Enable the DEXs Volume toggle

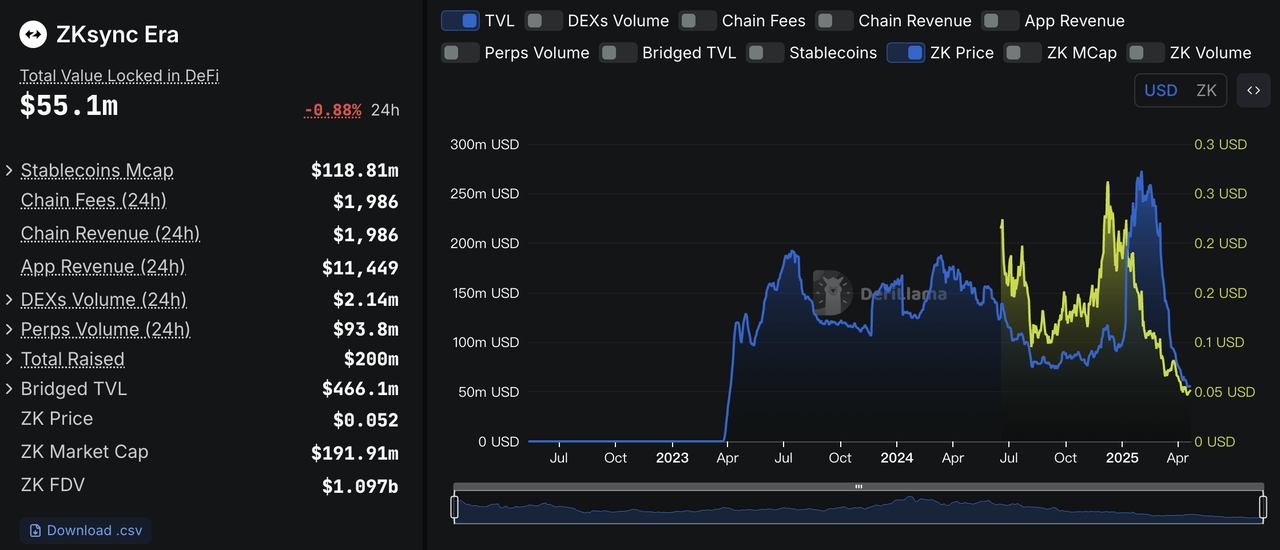click(544, 21)
